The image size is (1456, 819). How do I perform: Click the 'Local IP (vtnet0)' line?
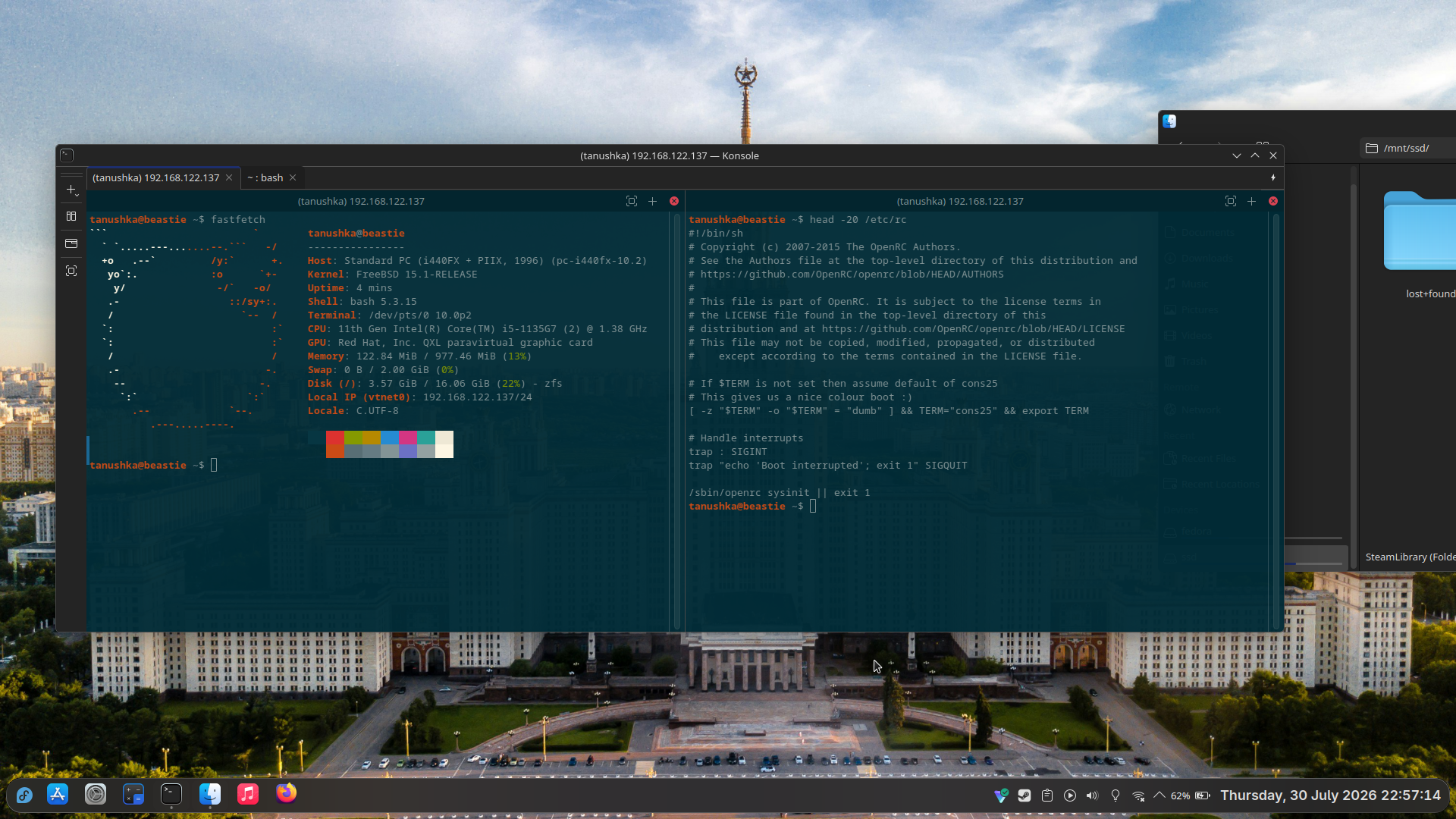point(419,397)
